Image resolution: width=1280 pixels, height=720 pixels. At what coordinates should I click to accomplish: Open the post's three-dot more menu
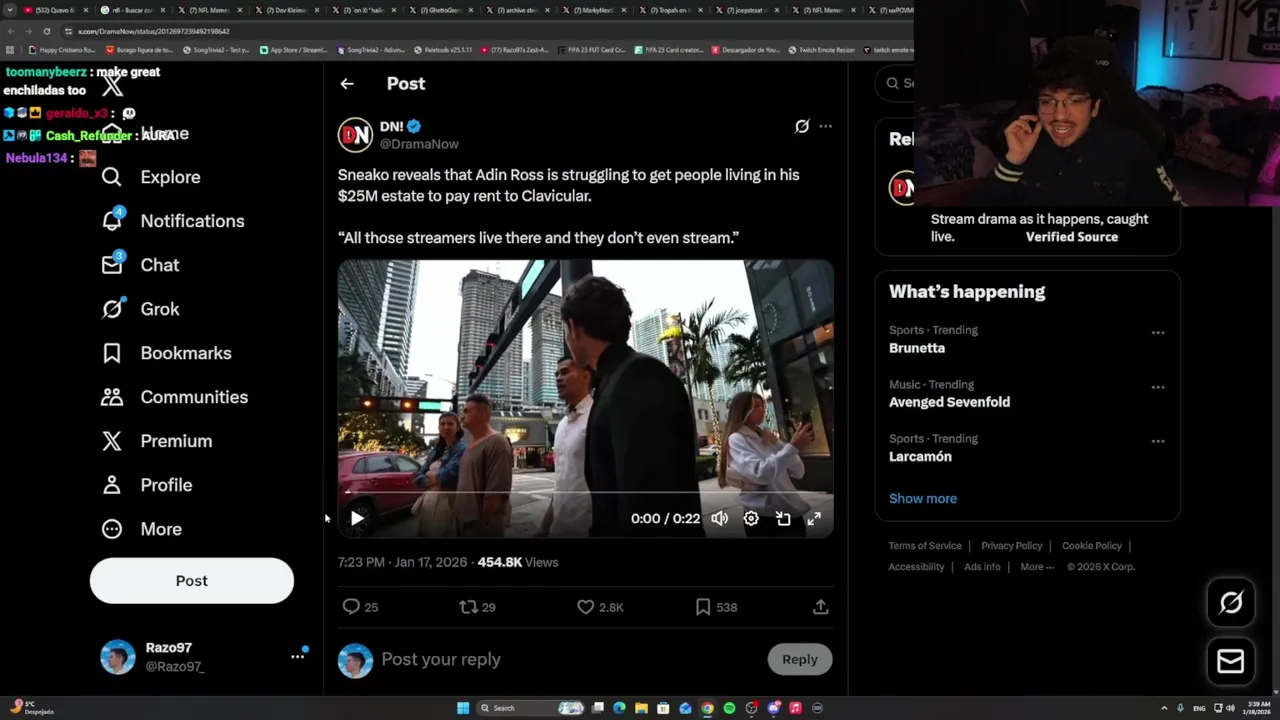tap(825, 126)
